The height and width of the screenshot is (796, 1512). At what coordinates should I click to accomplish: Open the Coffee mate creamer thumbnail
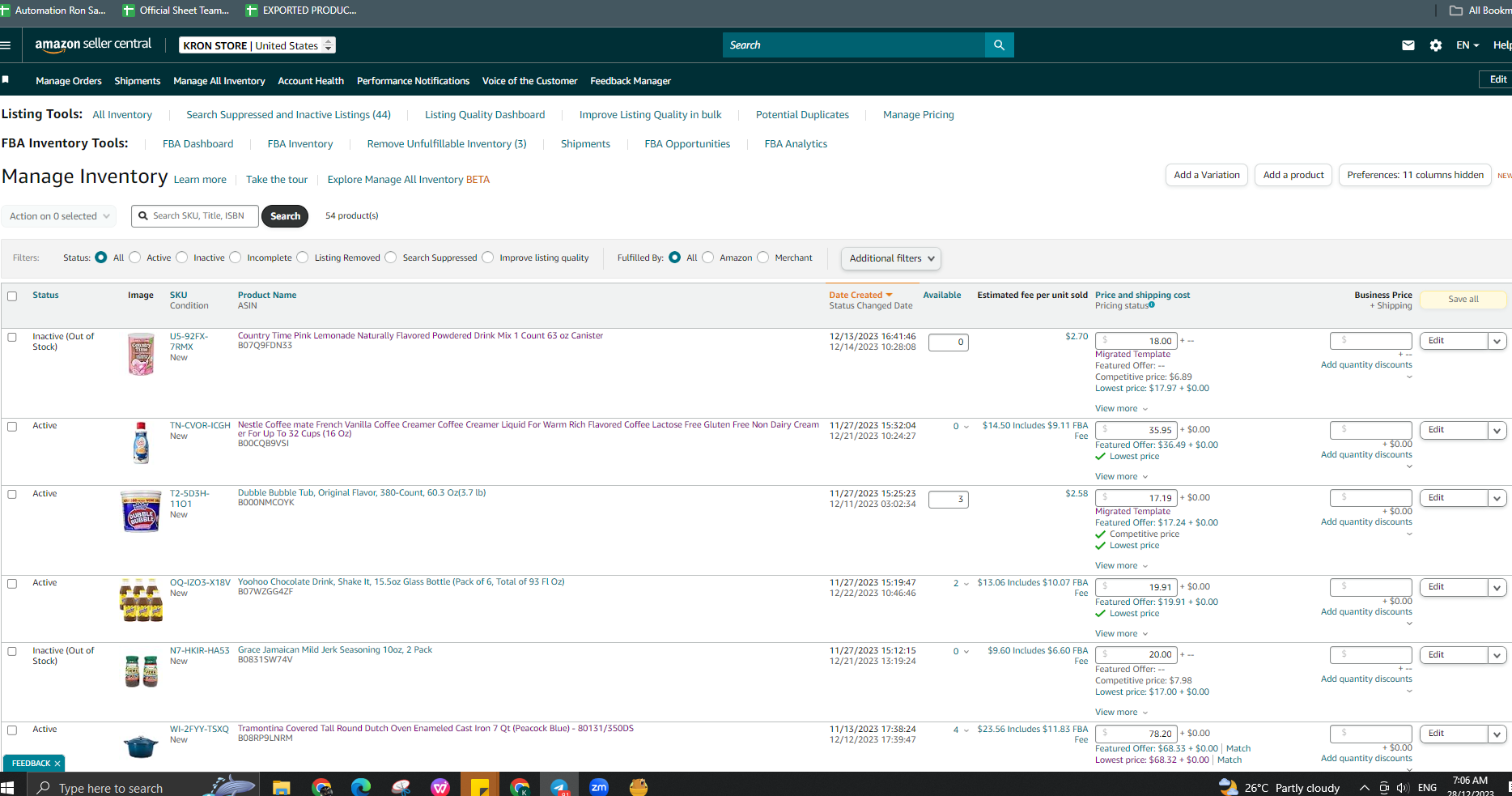141,442
